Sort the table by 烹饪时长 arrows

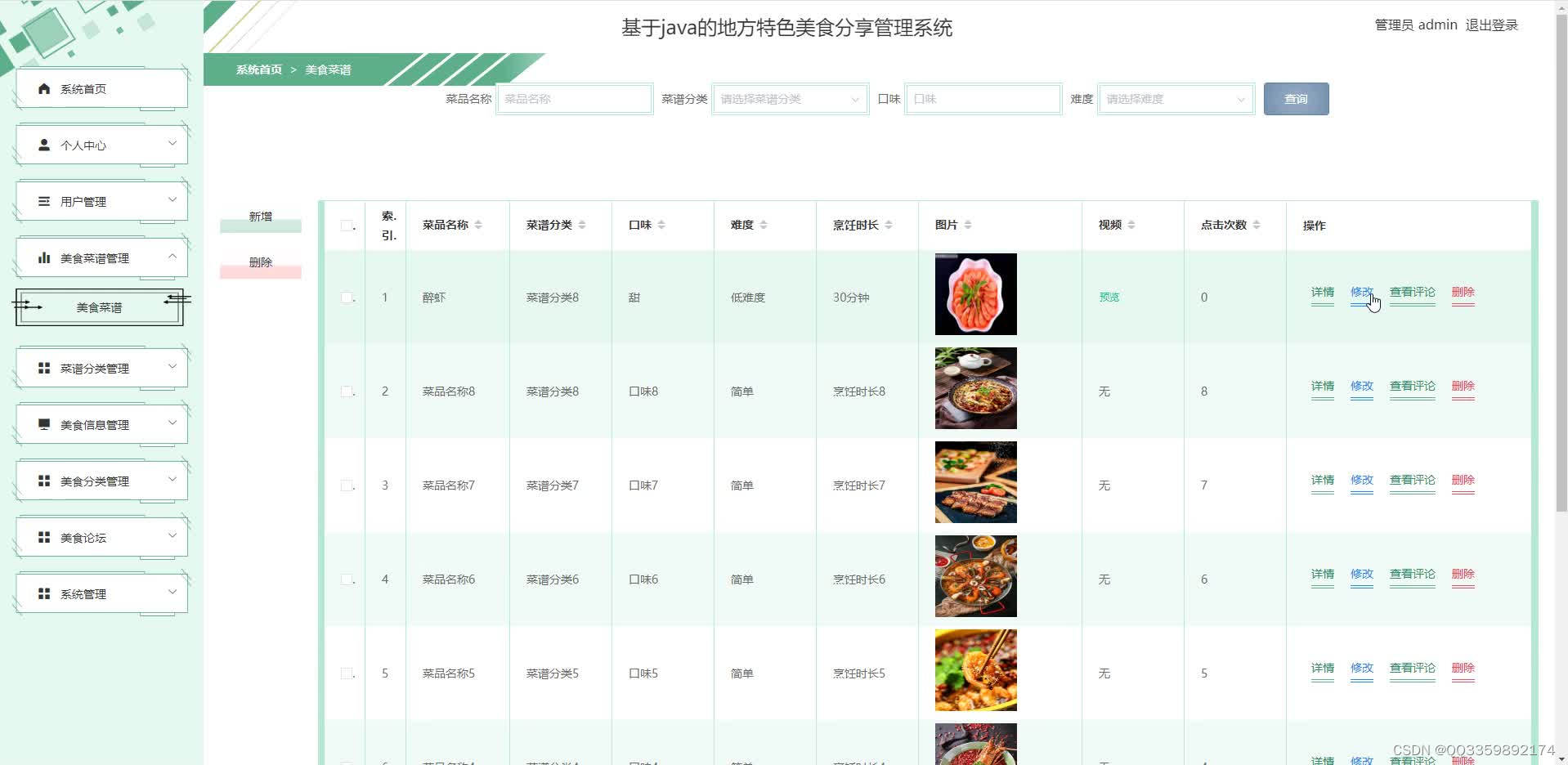(x=889, y=225)
